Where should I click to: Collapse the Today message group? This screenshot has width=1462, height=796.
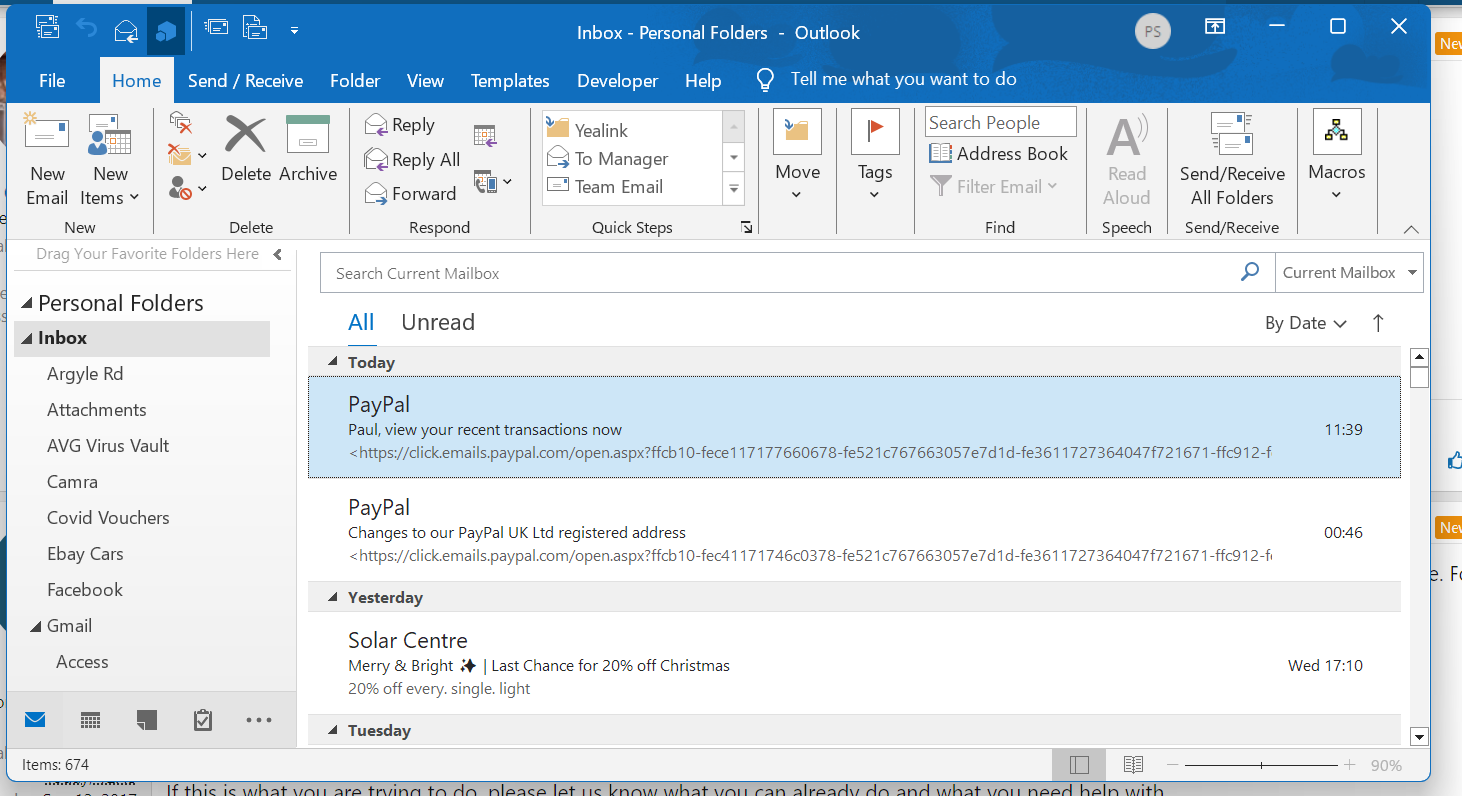click(334, 363)
